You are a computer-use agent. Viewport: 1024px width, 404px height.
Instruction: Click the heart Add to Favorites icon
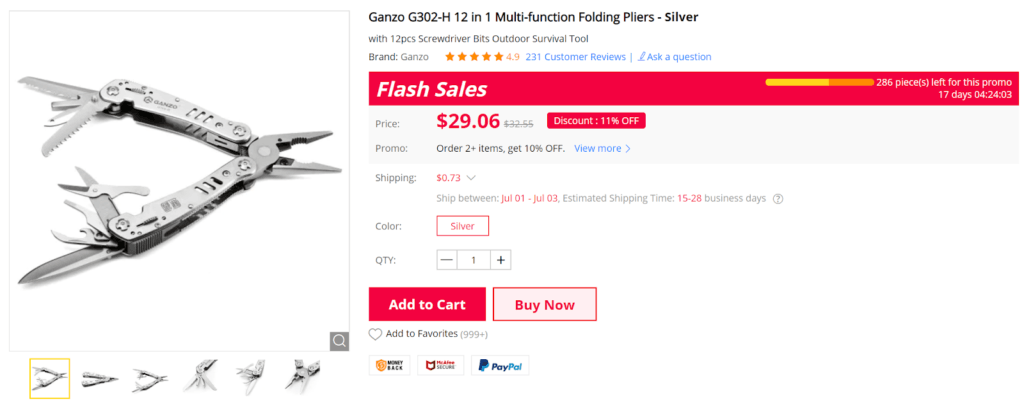[x=375, y=334]
